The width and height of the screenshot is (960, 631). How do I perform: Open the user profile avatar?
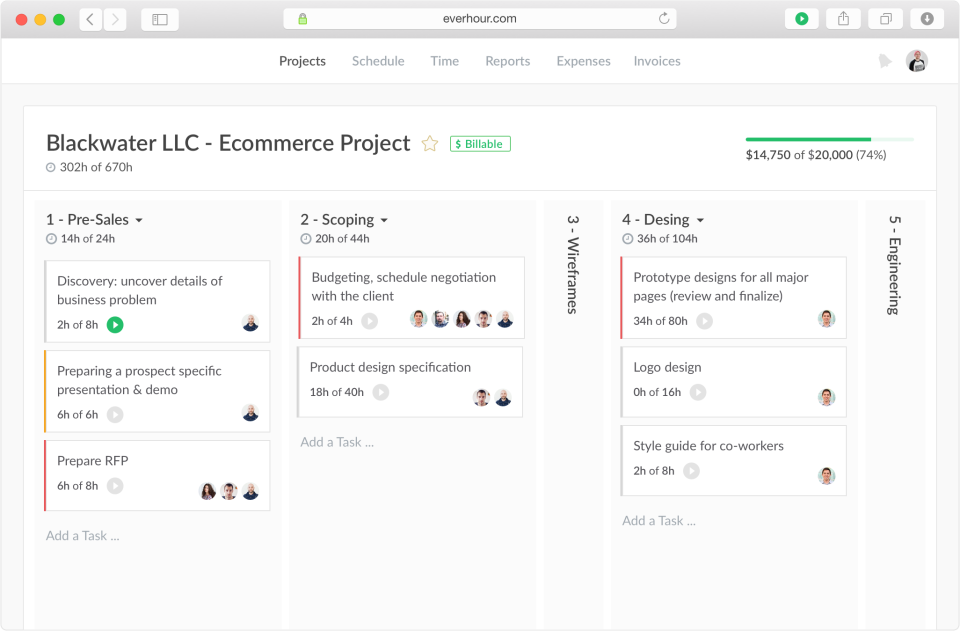pyautogui.click(x=917, y=61)
